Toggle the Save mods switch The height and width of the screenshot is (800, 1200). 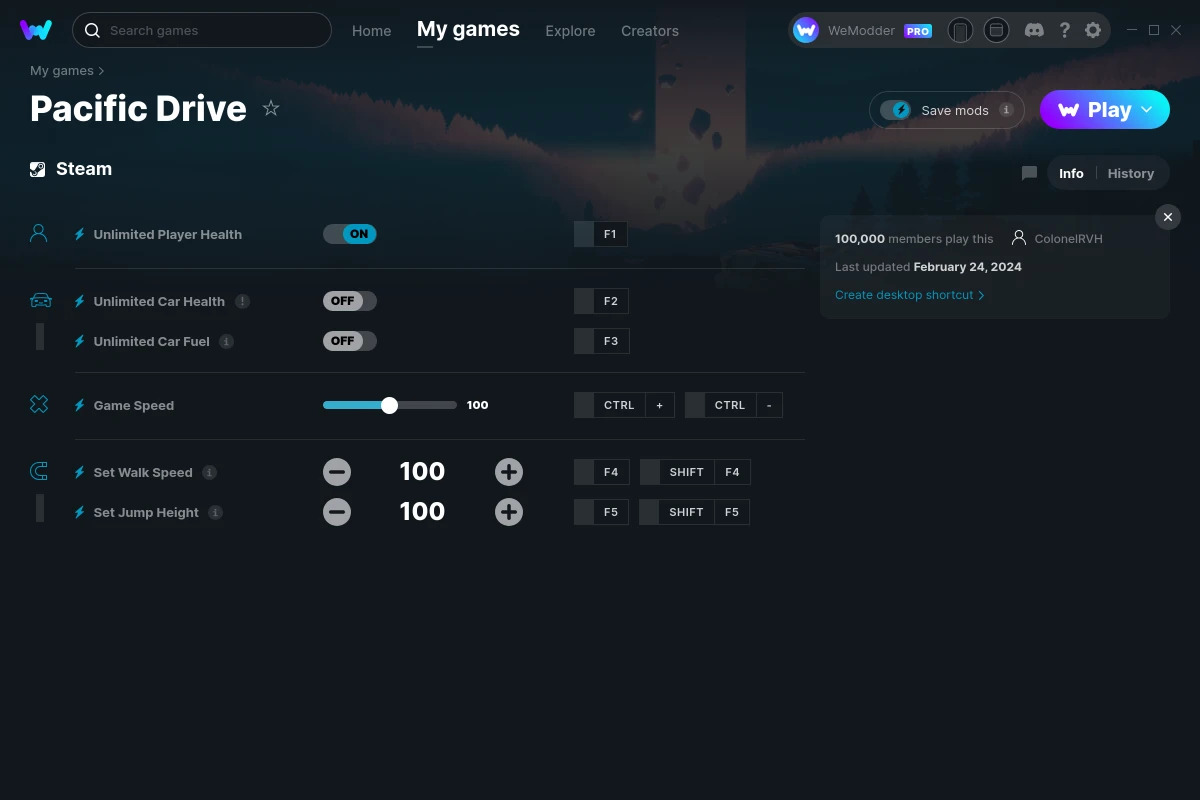coord(896,110)
